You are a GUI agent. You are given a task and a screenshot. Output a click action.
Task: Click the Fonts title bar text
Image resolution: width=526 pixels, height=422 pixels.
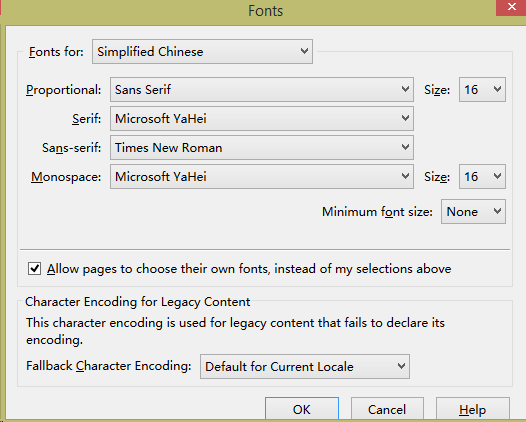tap(266, 11)
